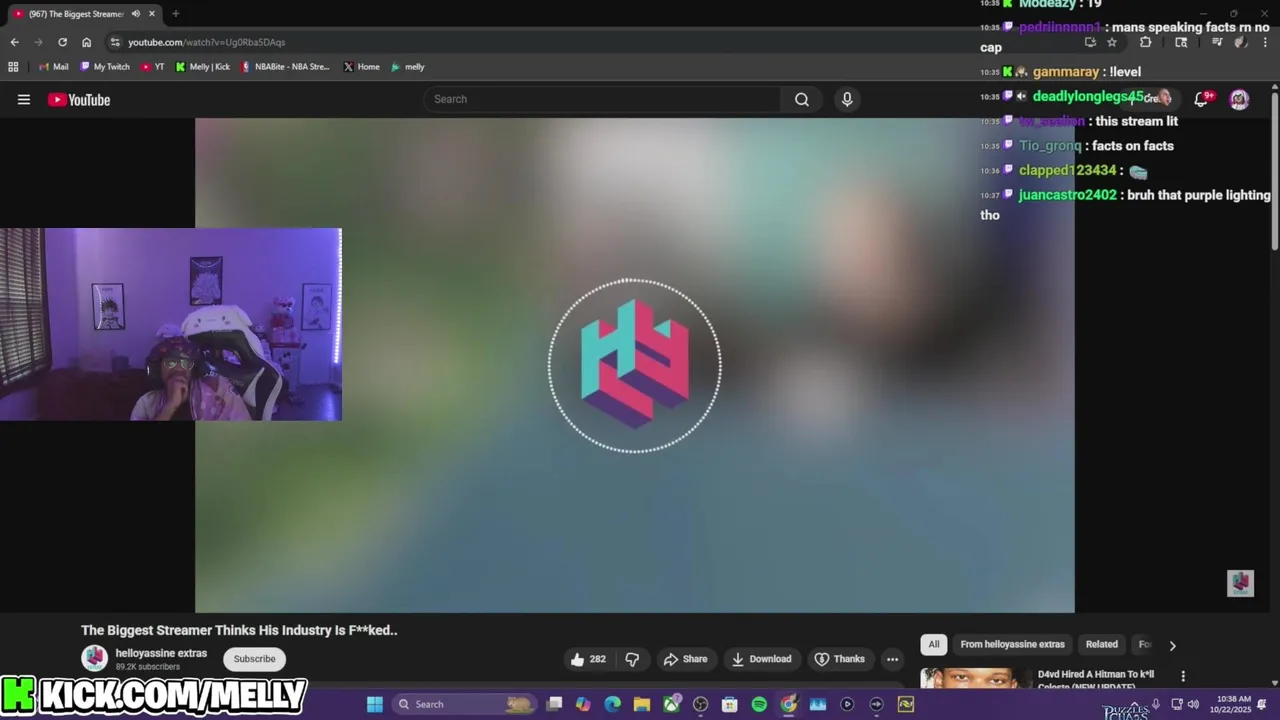
Task: Open a new browser tab
Action: click(175, 14)
